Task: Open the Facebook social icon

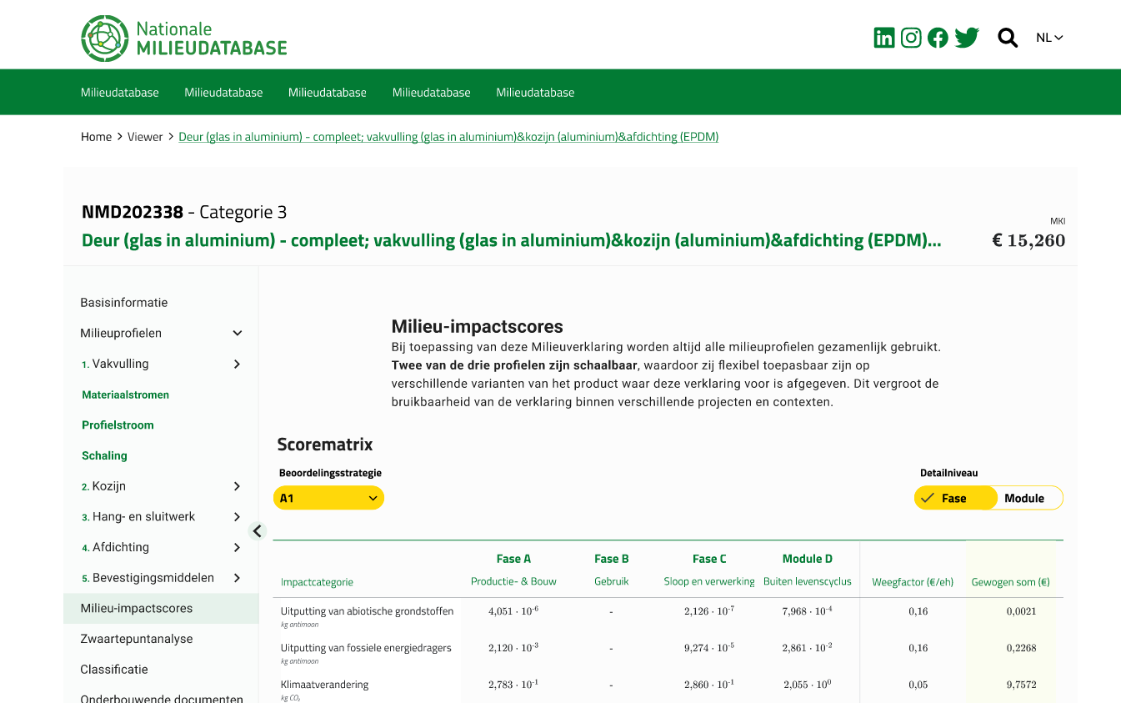Action: tap(938, 38)
